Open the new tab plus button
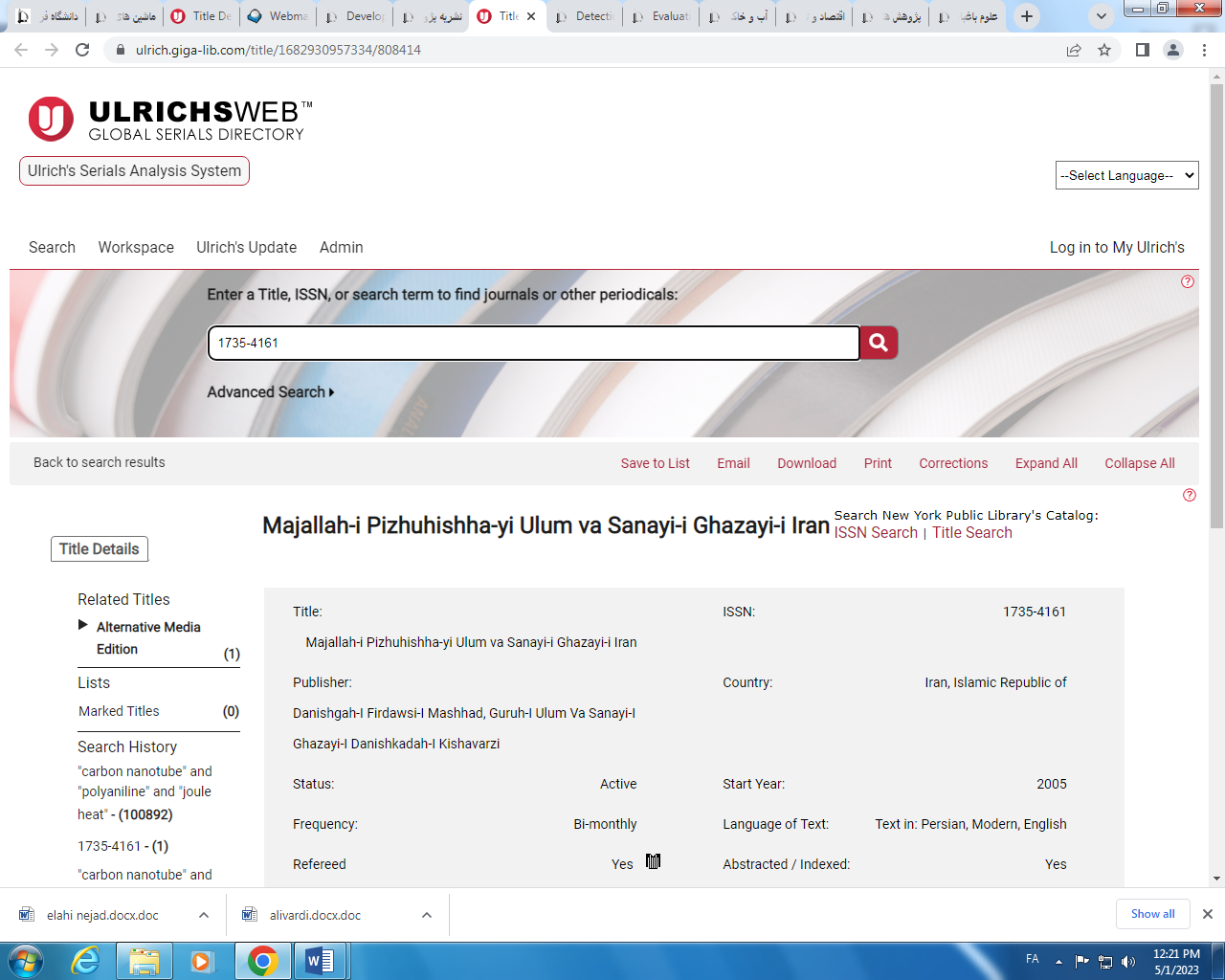This screenshot has width=1225, height=980. coord(1026,16)
